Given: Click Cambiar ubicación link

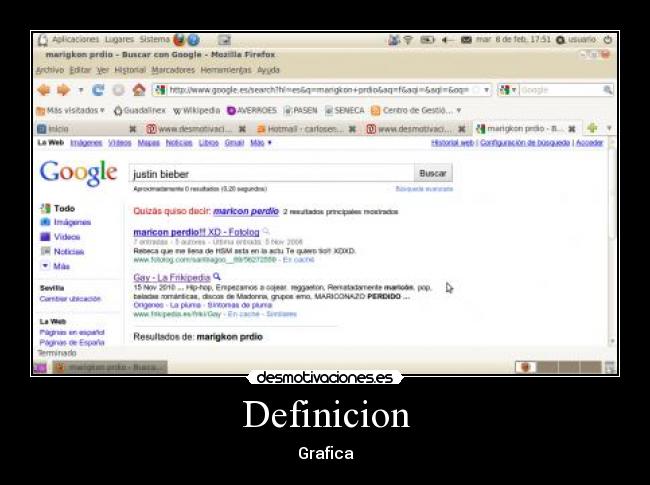Looking at the screenshot, I should (x=70, y=299).
